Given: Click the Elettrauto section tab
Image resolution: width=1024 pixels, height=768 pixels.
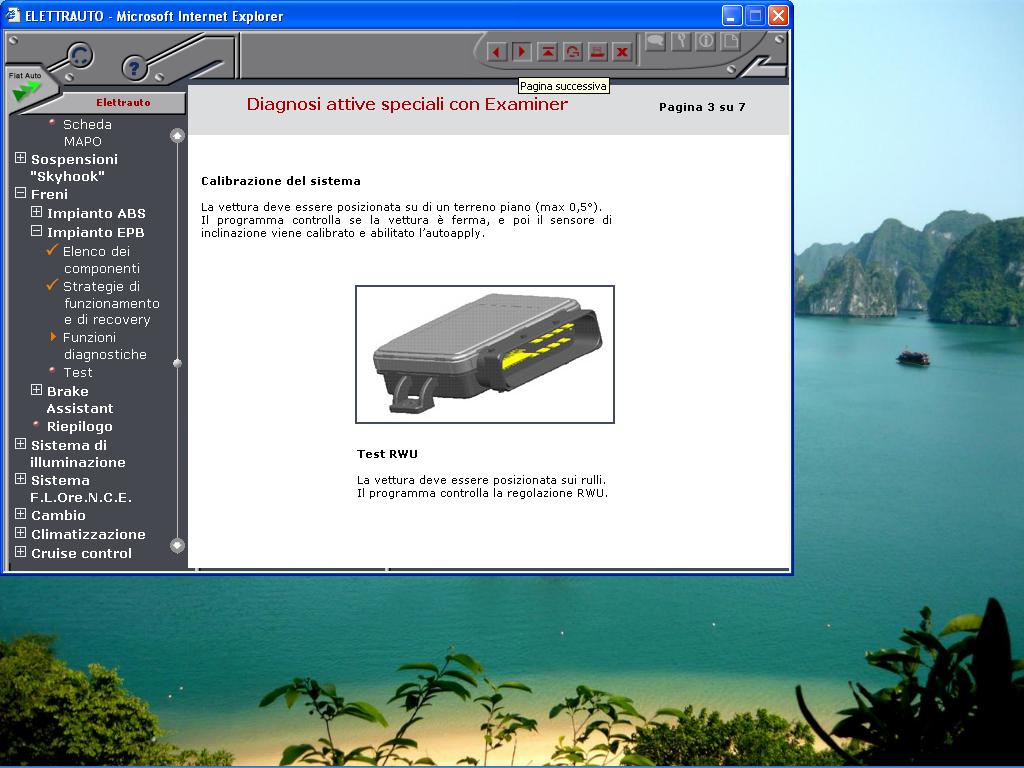Looking at the screenshot, I should 123,103.
